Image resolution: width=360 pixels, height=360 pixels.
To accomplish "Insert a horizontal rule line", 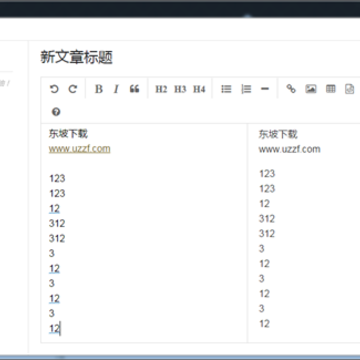I will (x=265, y=89).
